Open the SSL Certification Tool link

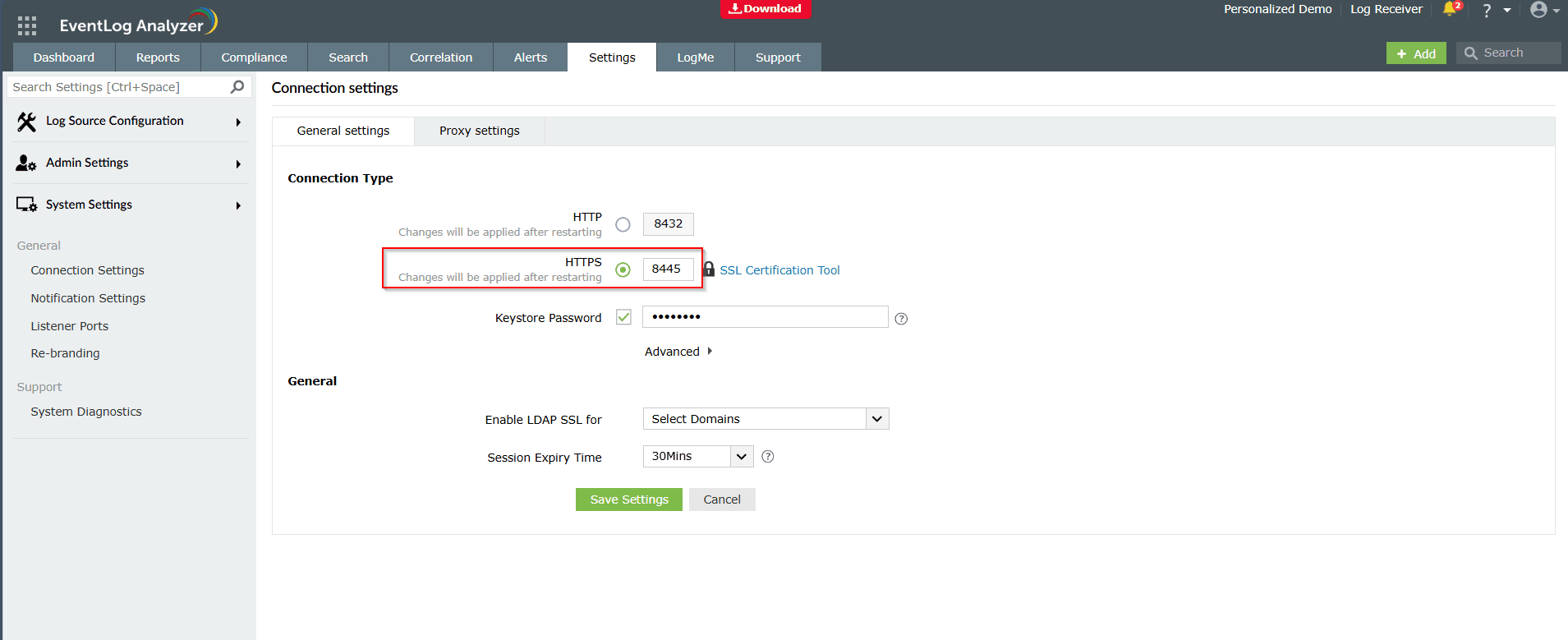[779, 270]
